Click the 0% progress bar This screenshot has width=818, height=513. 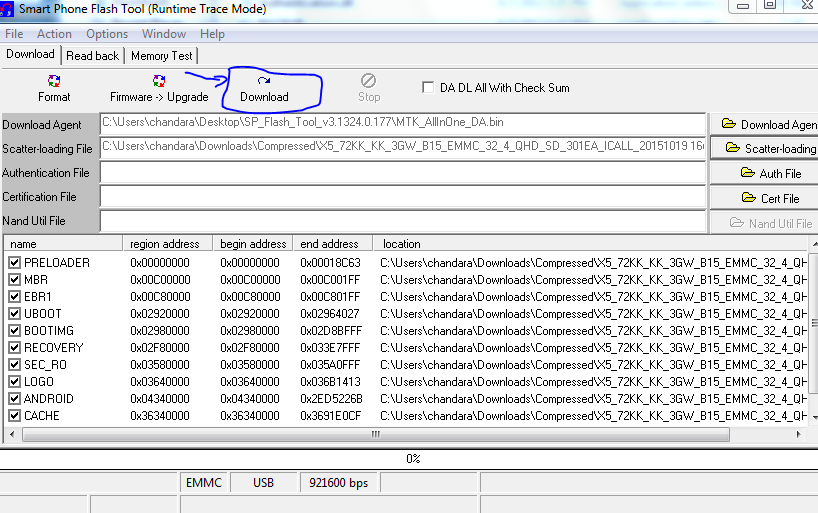409,459
